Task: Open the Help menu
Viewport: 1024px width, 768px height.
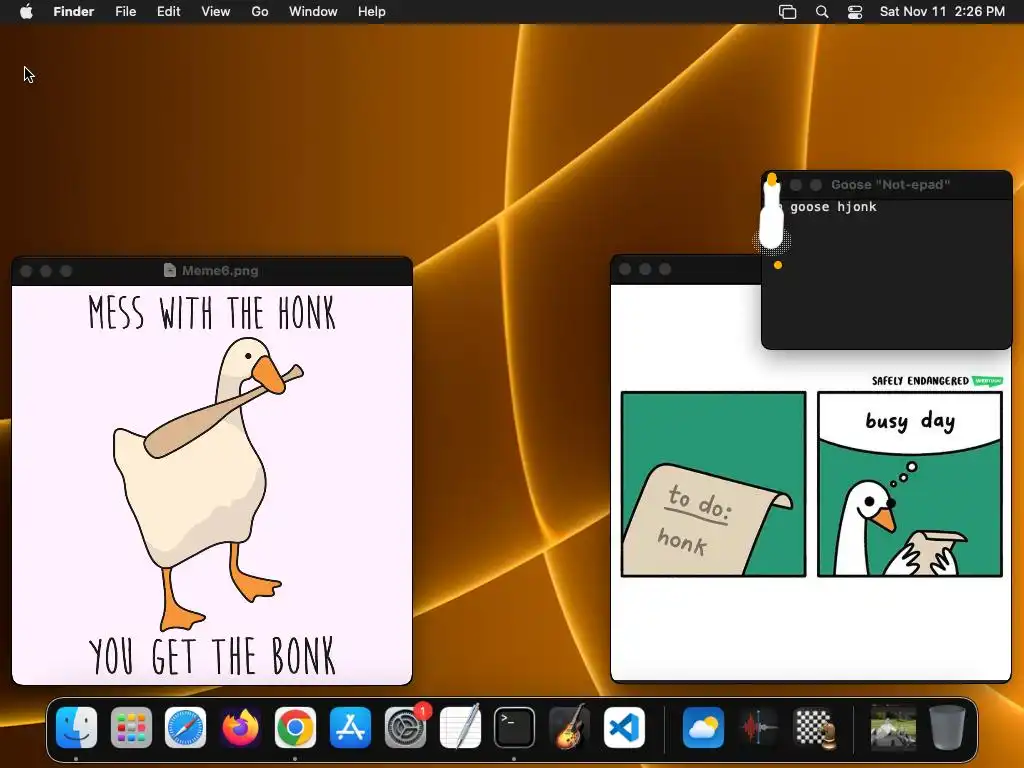Action: tap(372, 11)
